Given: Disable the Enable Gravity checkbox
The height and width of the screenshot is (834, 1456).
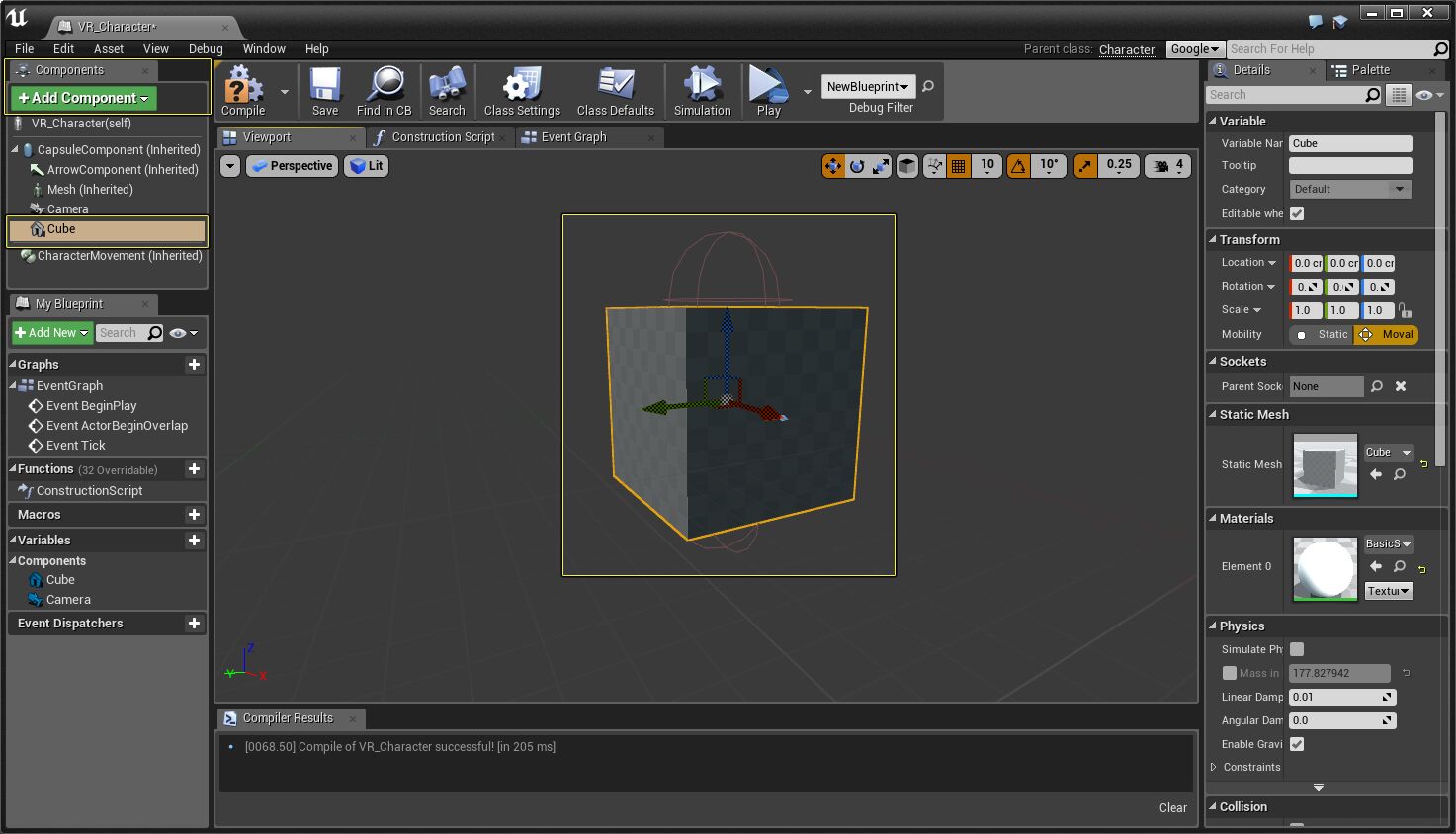Looking at the screenshot, I should [x=1297, y=744].
